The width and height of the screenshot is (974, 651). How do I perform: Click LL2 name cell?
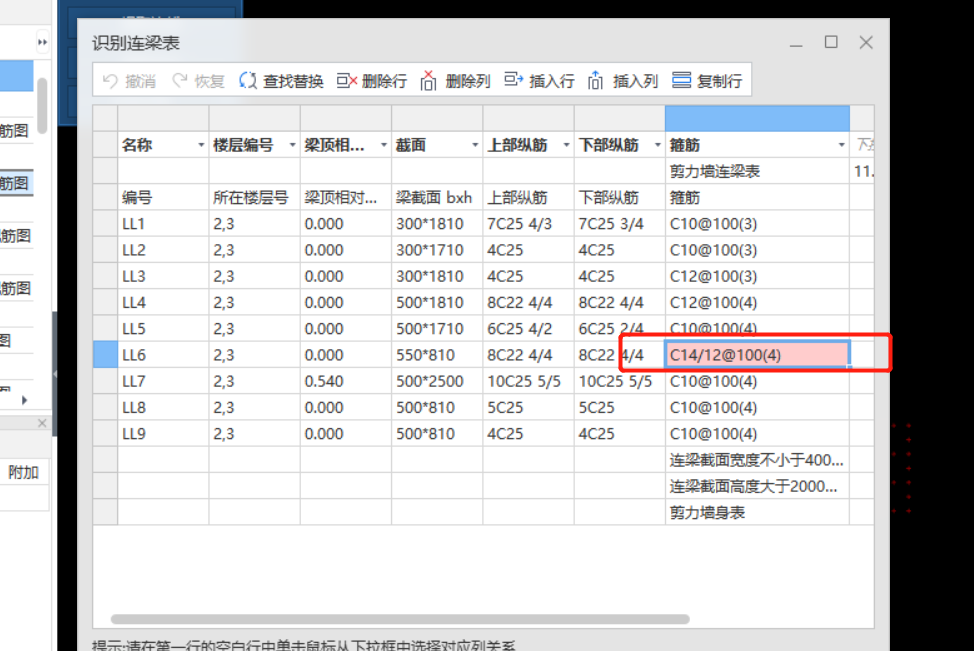tap(163, 250)
